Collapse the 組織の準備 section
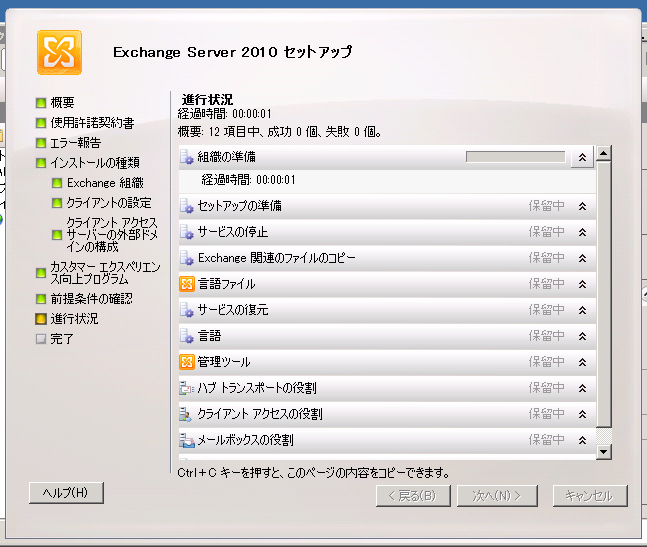 [x=582, y=157]
